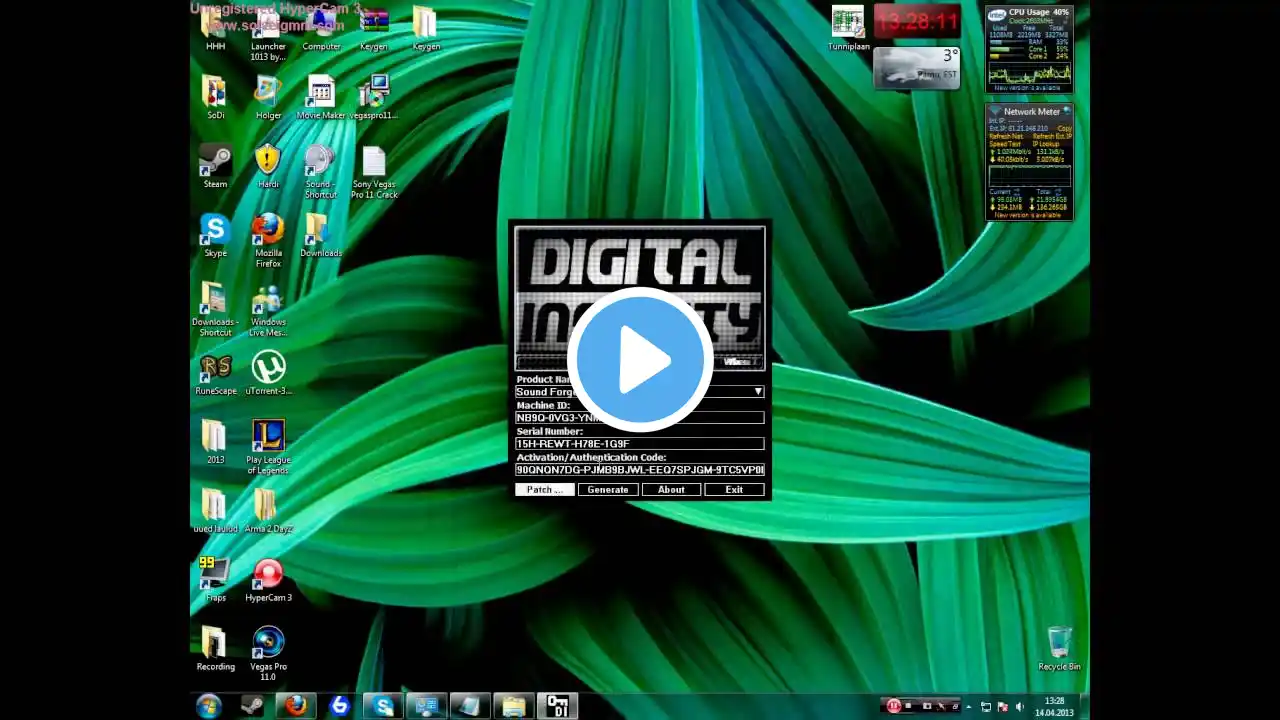Open the Mozilla Firefox desktop icon
1280x720 pixels.
click(x=268, y=230)
